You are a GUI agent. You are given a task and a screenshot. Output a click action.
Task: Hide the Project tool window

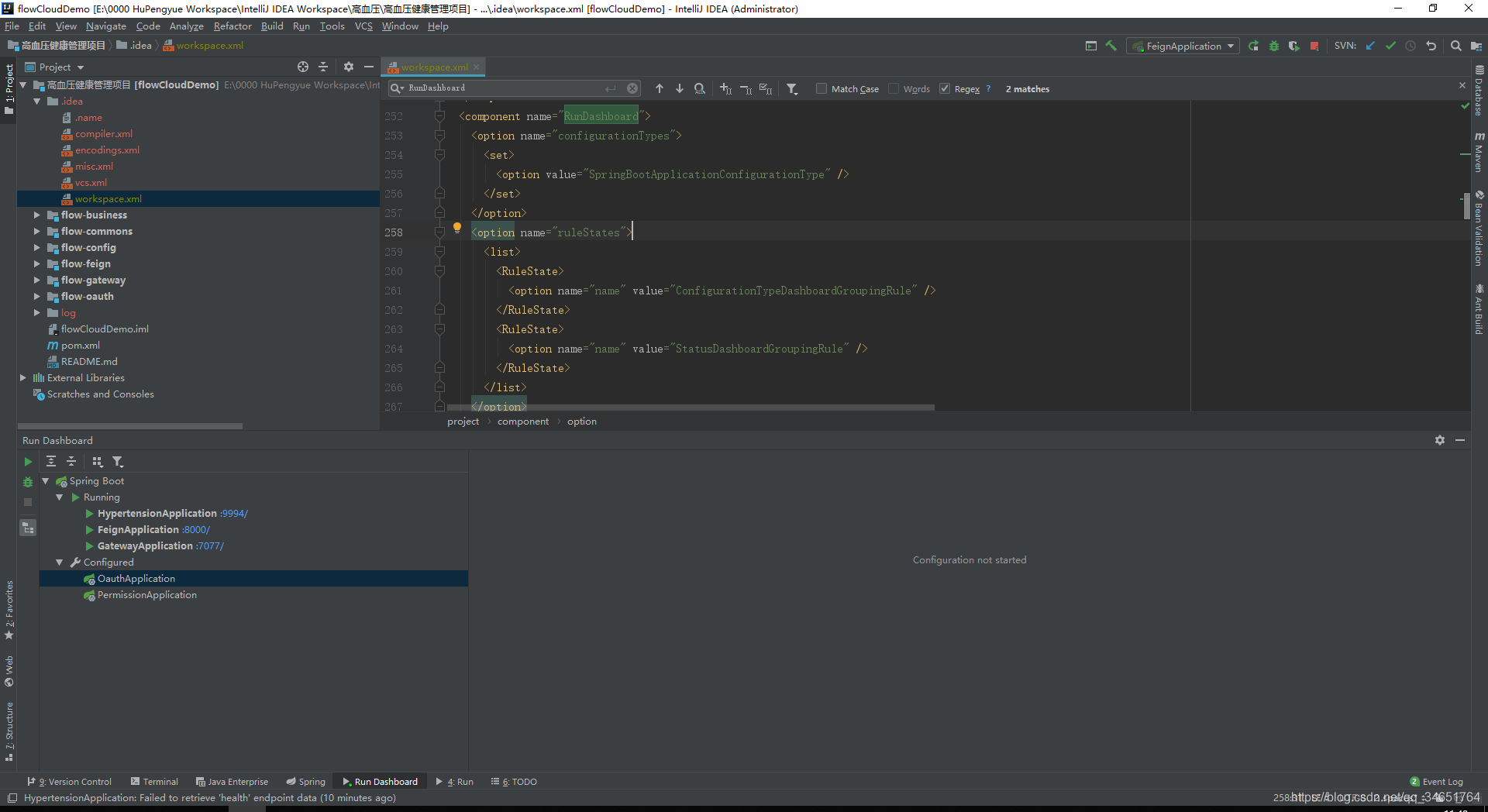[x=369, y=67]
